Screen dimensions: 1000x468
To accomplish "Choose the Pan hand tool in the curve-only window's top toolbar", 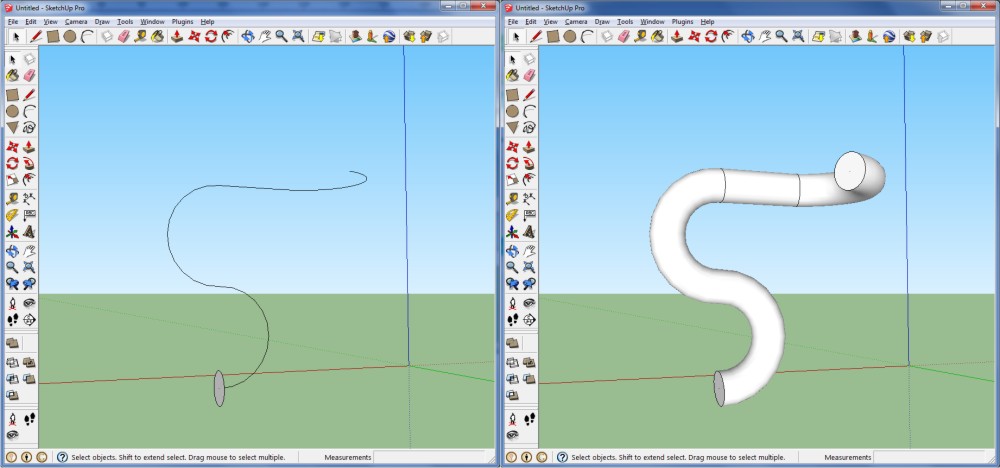I will click(x=264, y=36).
